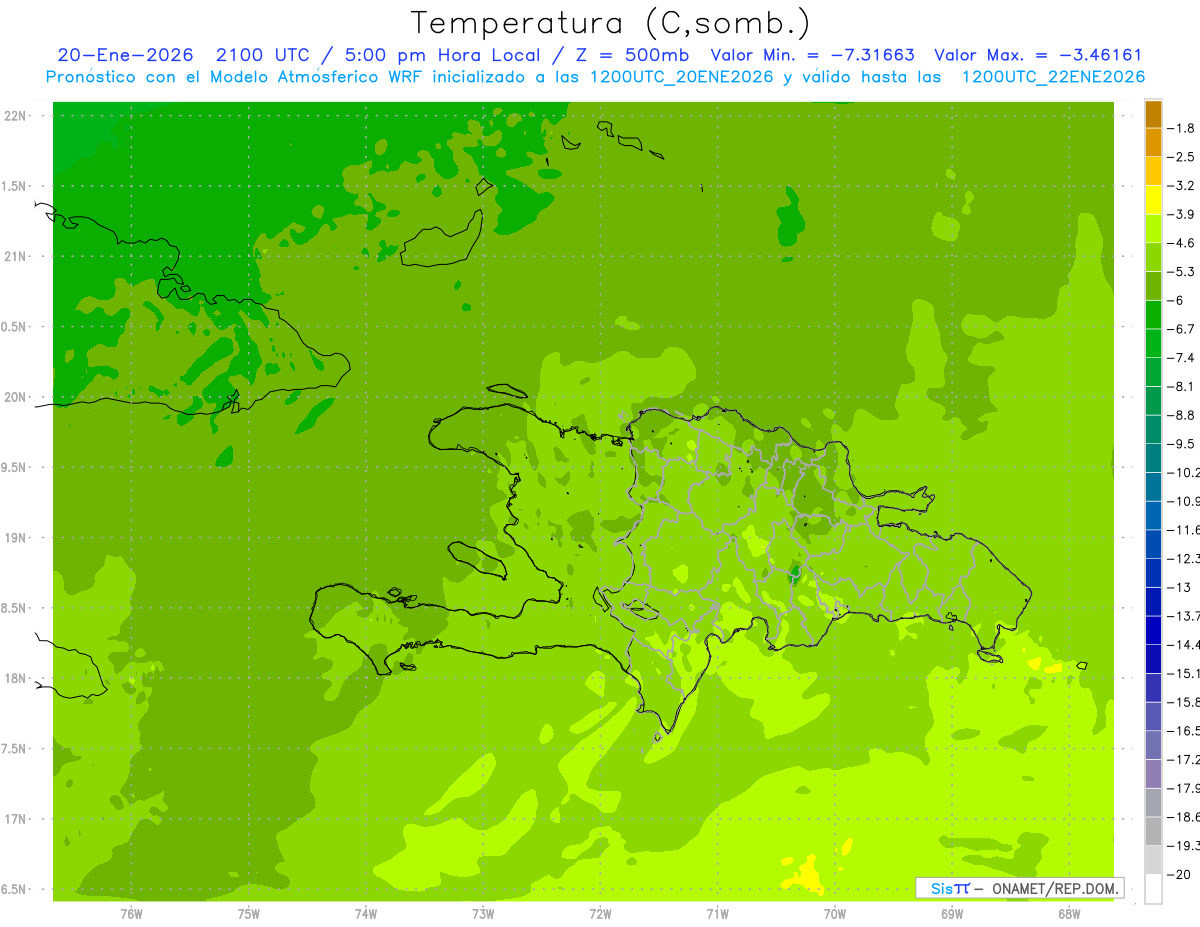Viewport: 1200px width, 927px height.
Task: Click the '17N' latitude label
Action: point(16,819)
